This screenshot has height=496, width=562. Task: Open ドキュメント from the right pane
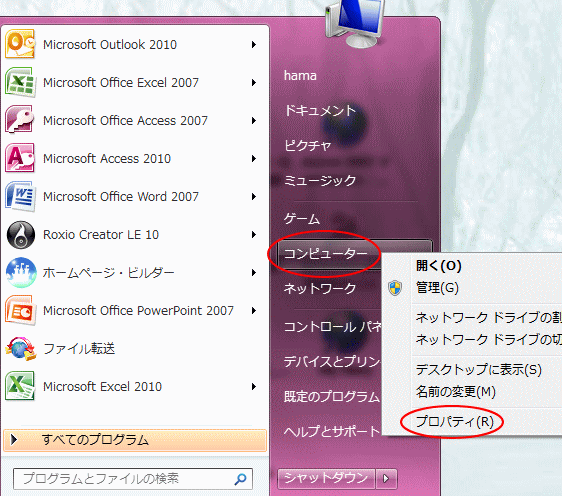tap(320, 110)
